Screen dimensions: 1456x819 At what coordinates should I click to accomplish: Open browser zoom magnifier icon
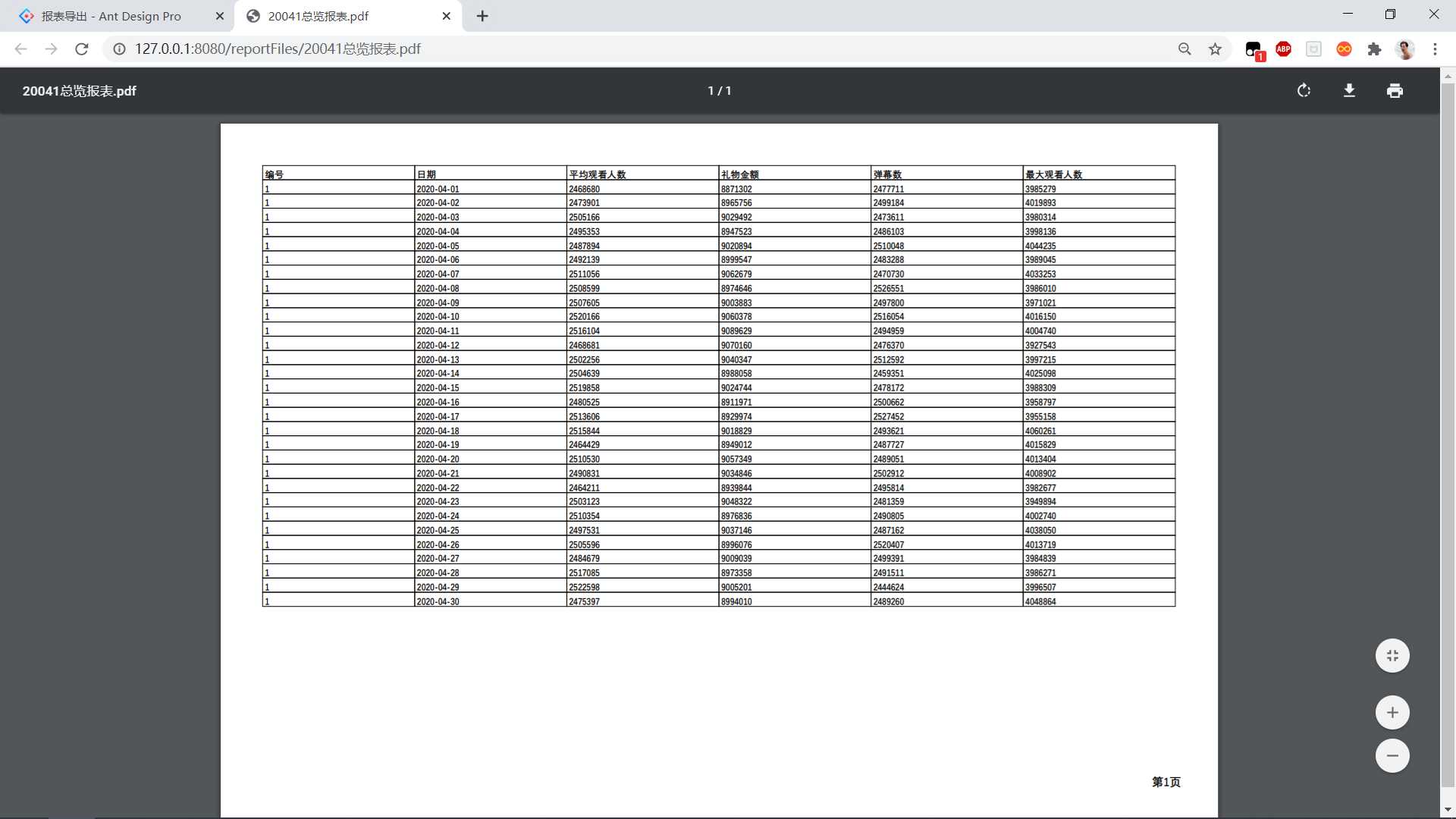[x=1185, y=49]
